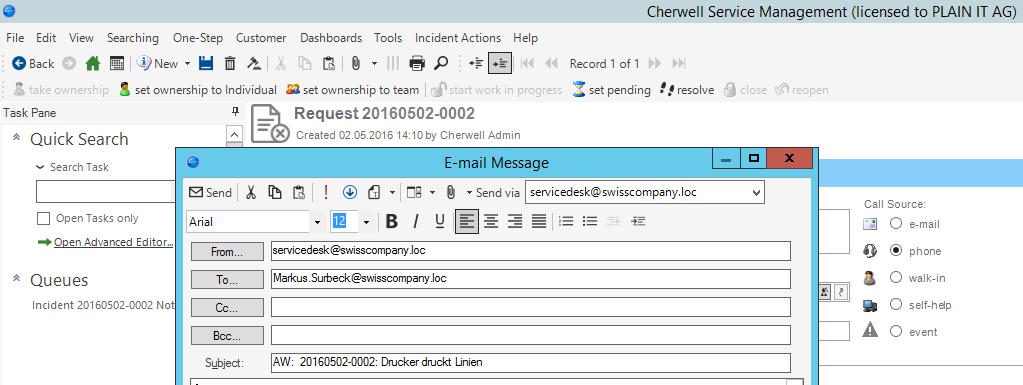This screenshot has height=385, width=1023.
Task: Click the collapse-tree outdent icon in main toolbar
Action: click(x=476, y=63)
